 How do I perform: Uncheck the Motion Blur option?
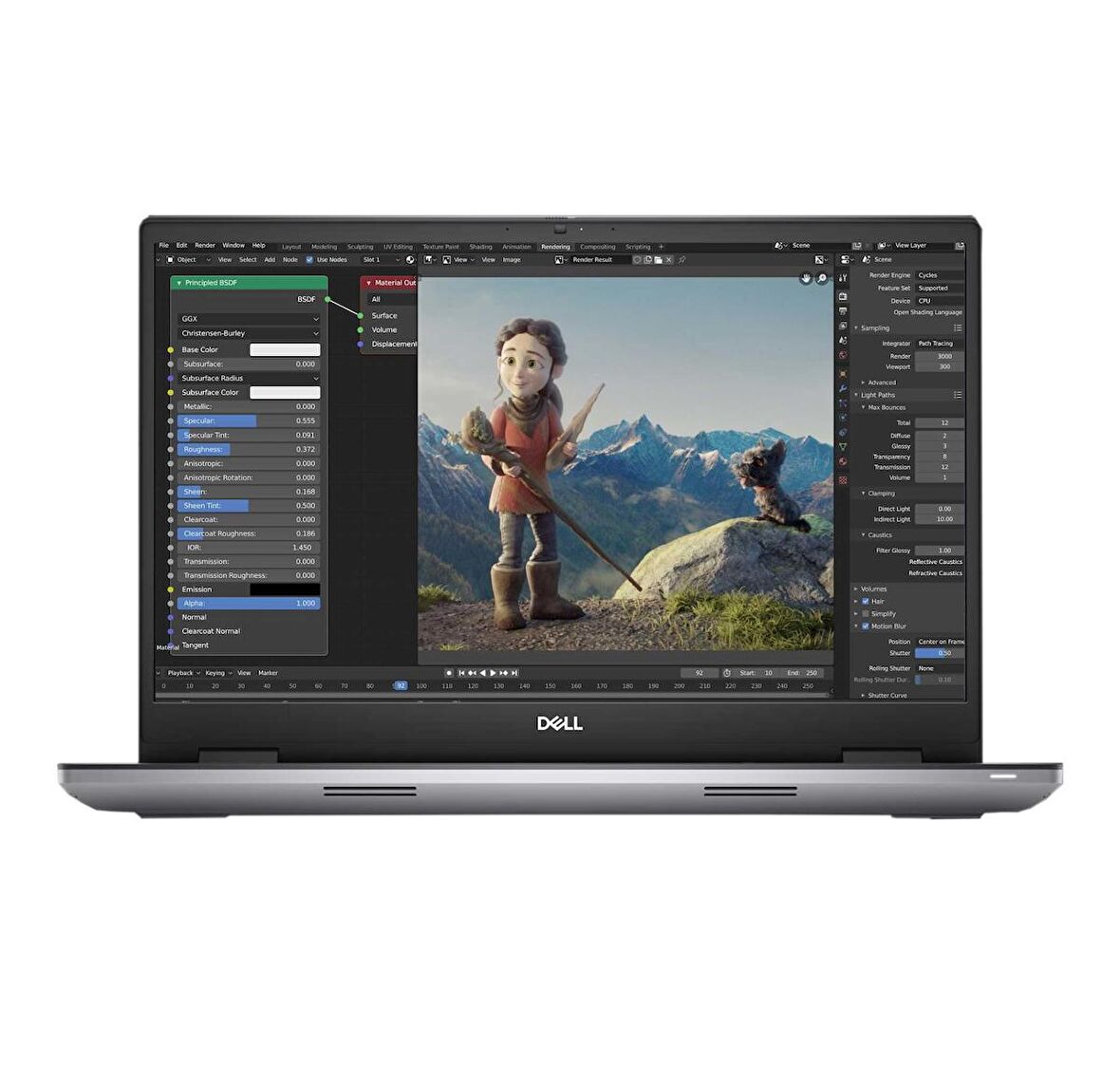865,626
